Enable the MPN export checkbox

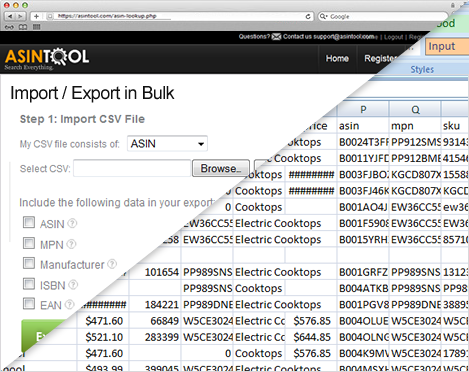[29, 243]
